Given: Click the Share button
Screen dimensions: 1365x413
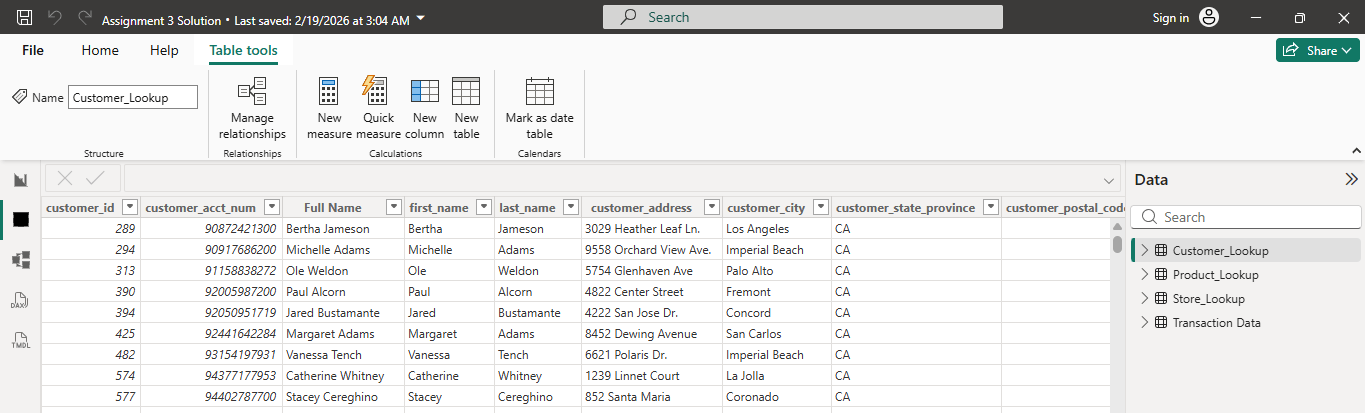Looking at the screenshot, I should point(1316,51).
